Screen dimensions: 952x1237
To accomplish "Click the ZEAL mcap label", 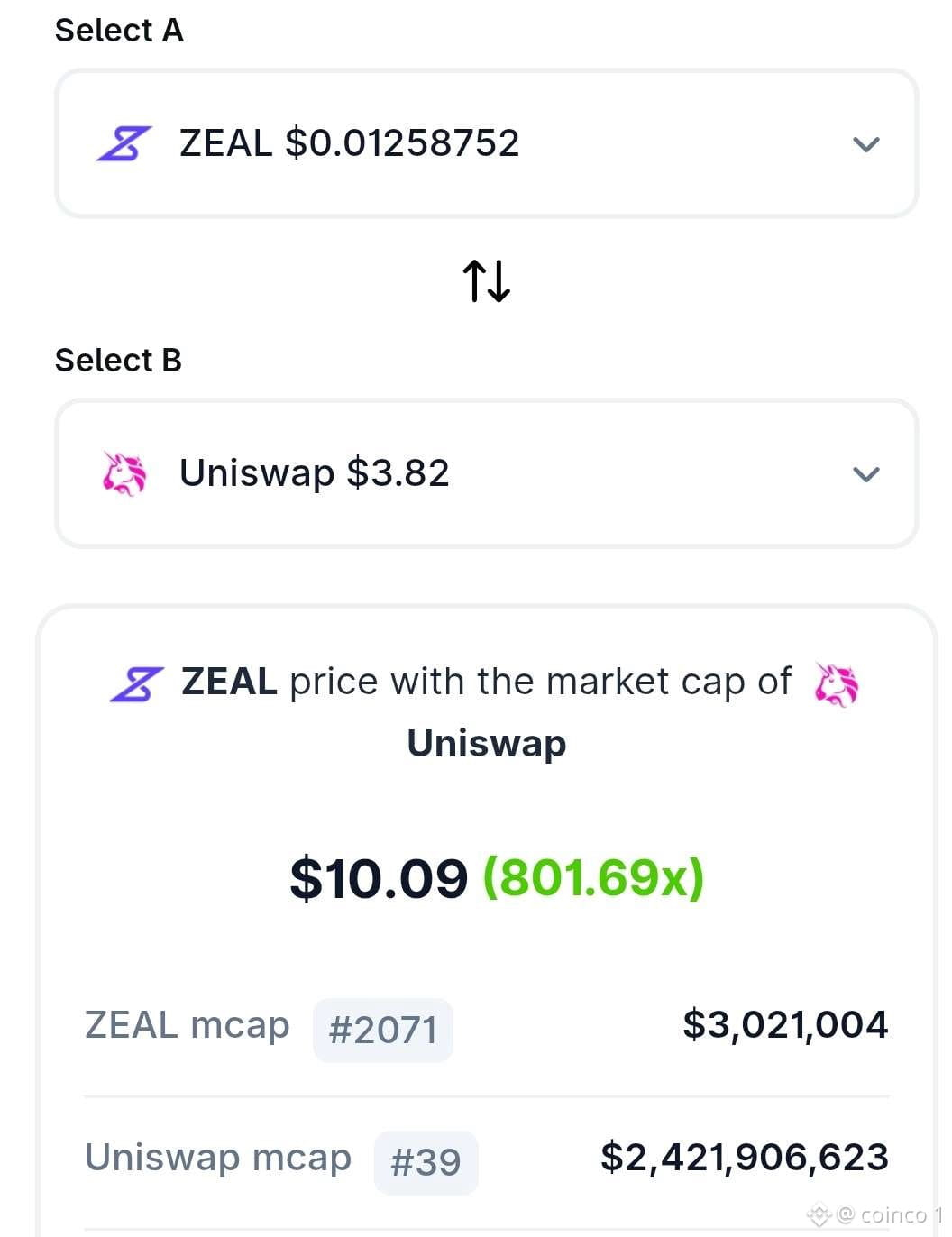I will click(188, 1025).
